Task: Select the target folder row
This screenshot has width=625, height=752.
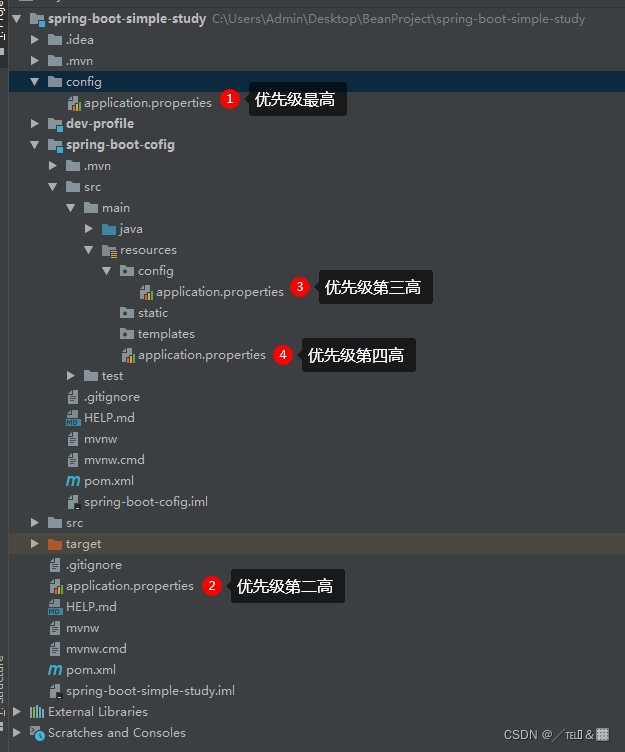Action: 317,544
